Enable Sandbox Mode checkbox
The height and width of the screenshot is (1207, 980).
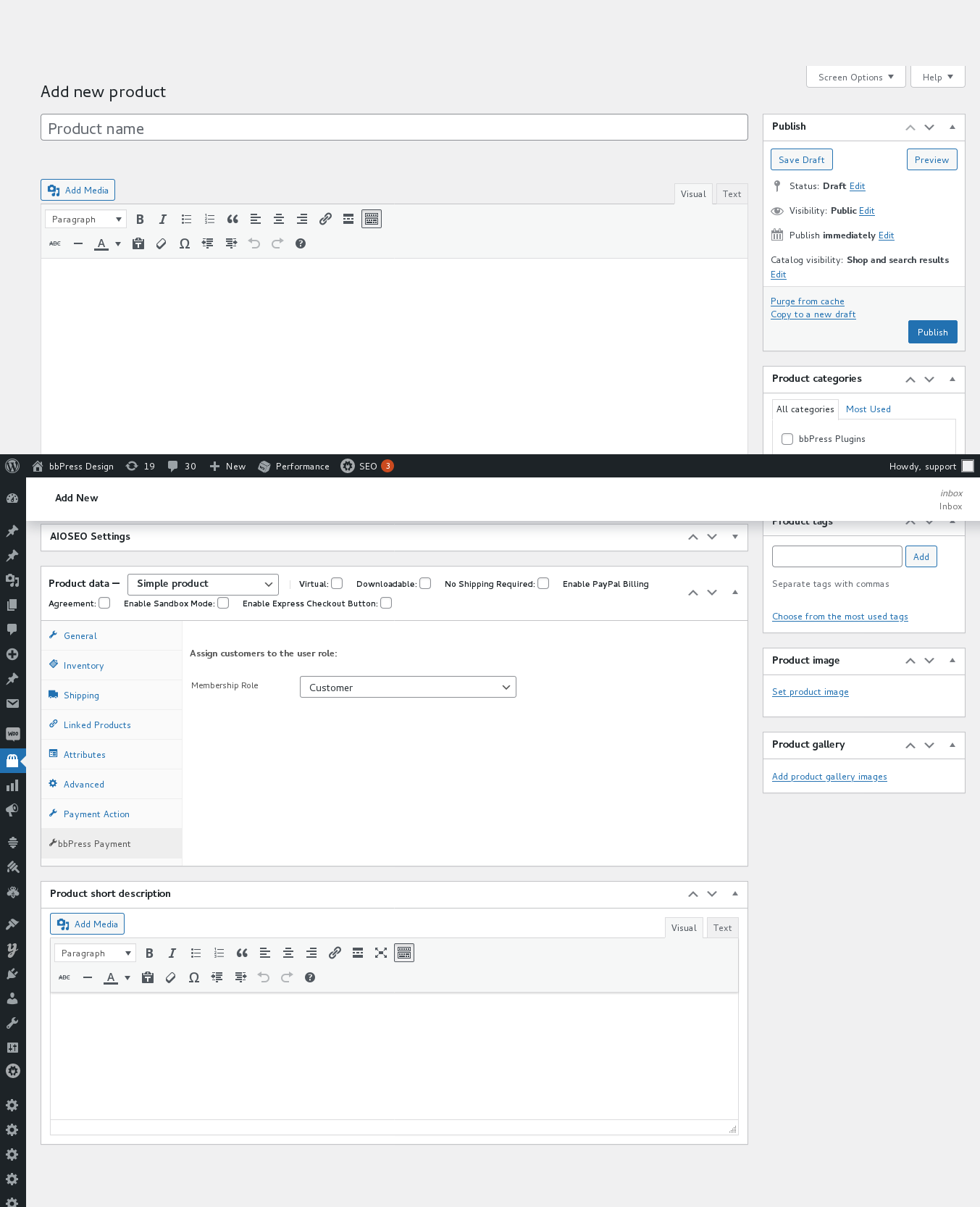tap(223, 603)
